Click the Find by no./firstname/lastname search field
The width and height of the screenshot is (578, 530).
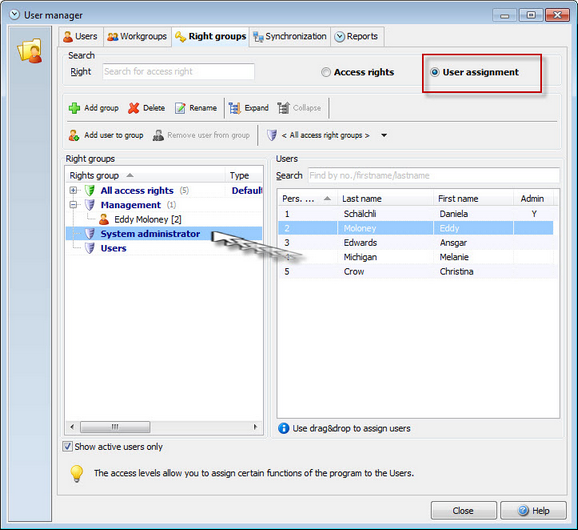(x=434, y=175)
